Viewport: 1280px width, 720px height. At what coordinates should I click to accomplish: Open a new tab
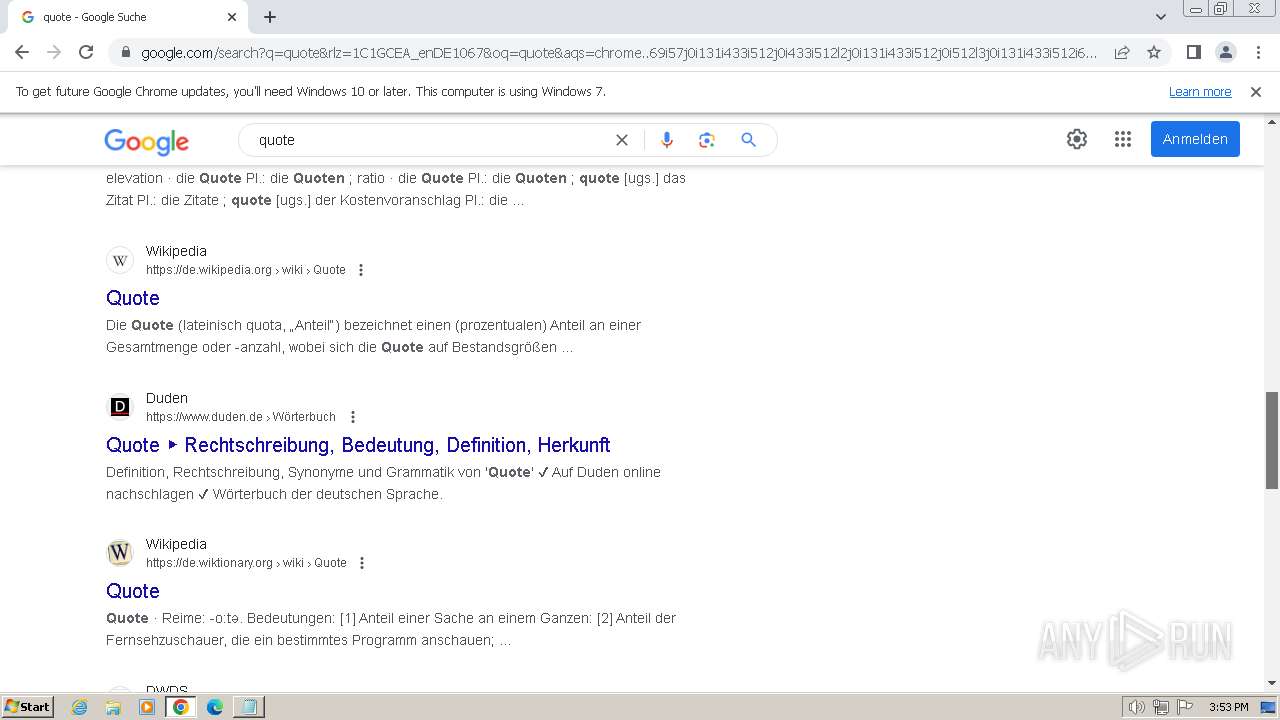click(270, 17)
